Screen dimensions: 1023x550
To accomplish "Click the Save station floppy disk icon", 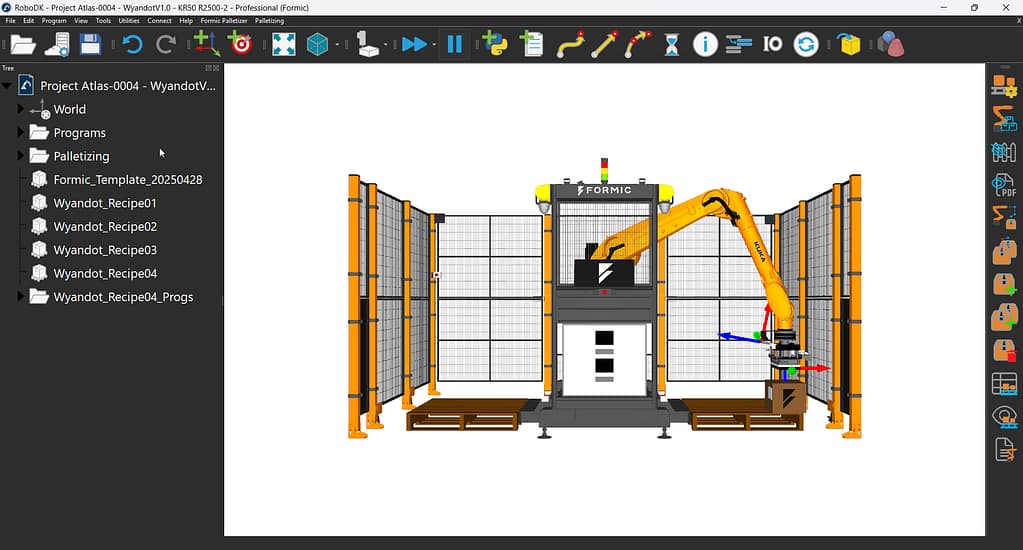I will [90, 44].
